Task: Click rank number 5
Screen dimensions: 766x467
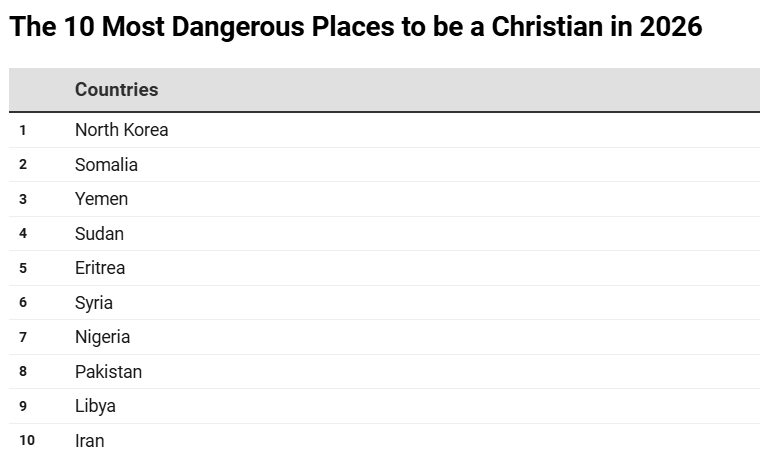Action: (x=23, y=268)
